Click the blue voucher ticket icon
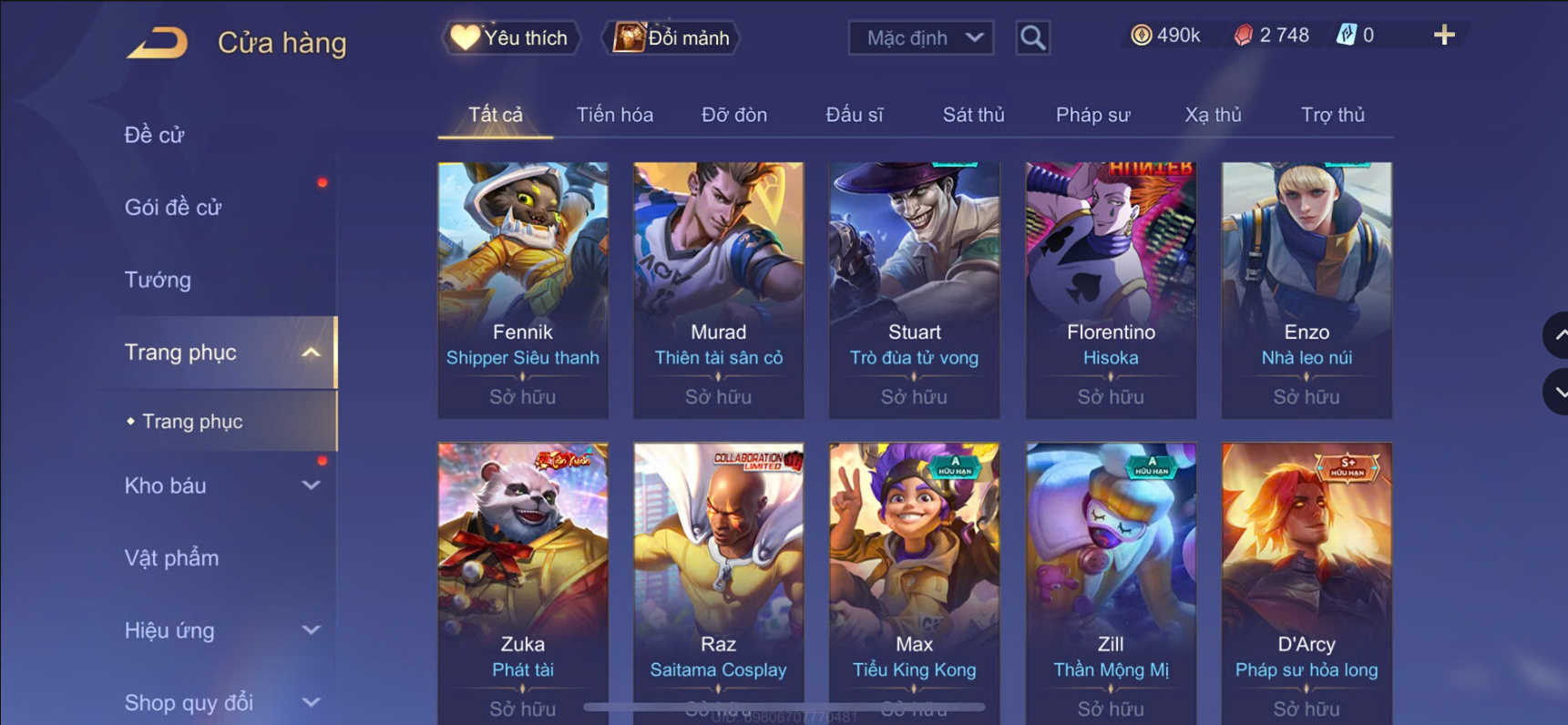 coord(1346,36)
